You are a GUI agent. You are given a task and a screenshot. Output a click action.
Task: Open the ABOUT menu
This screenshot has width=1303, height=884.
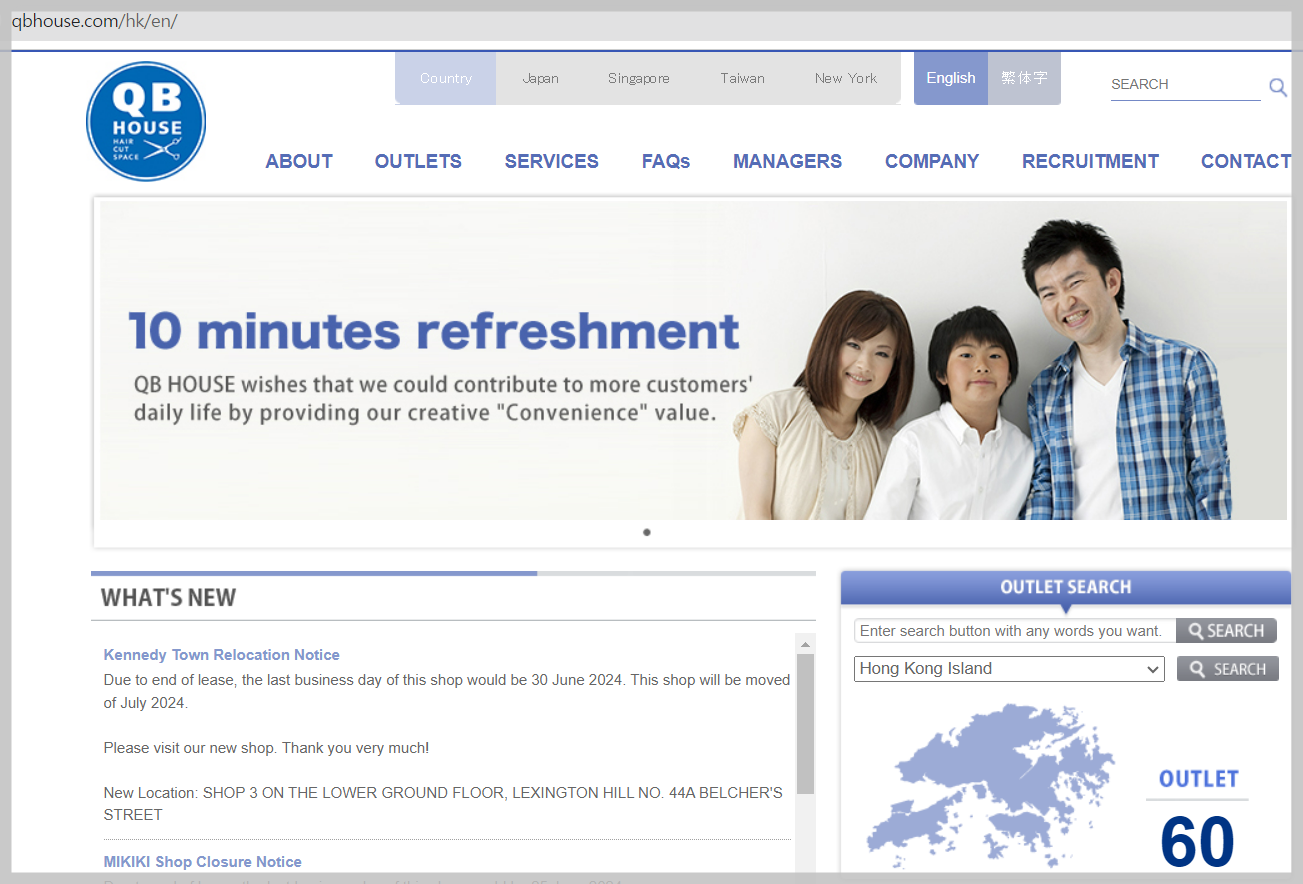pyautogui.click(x=299, y=161)
